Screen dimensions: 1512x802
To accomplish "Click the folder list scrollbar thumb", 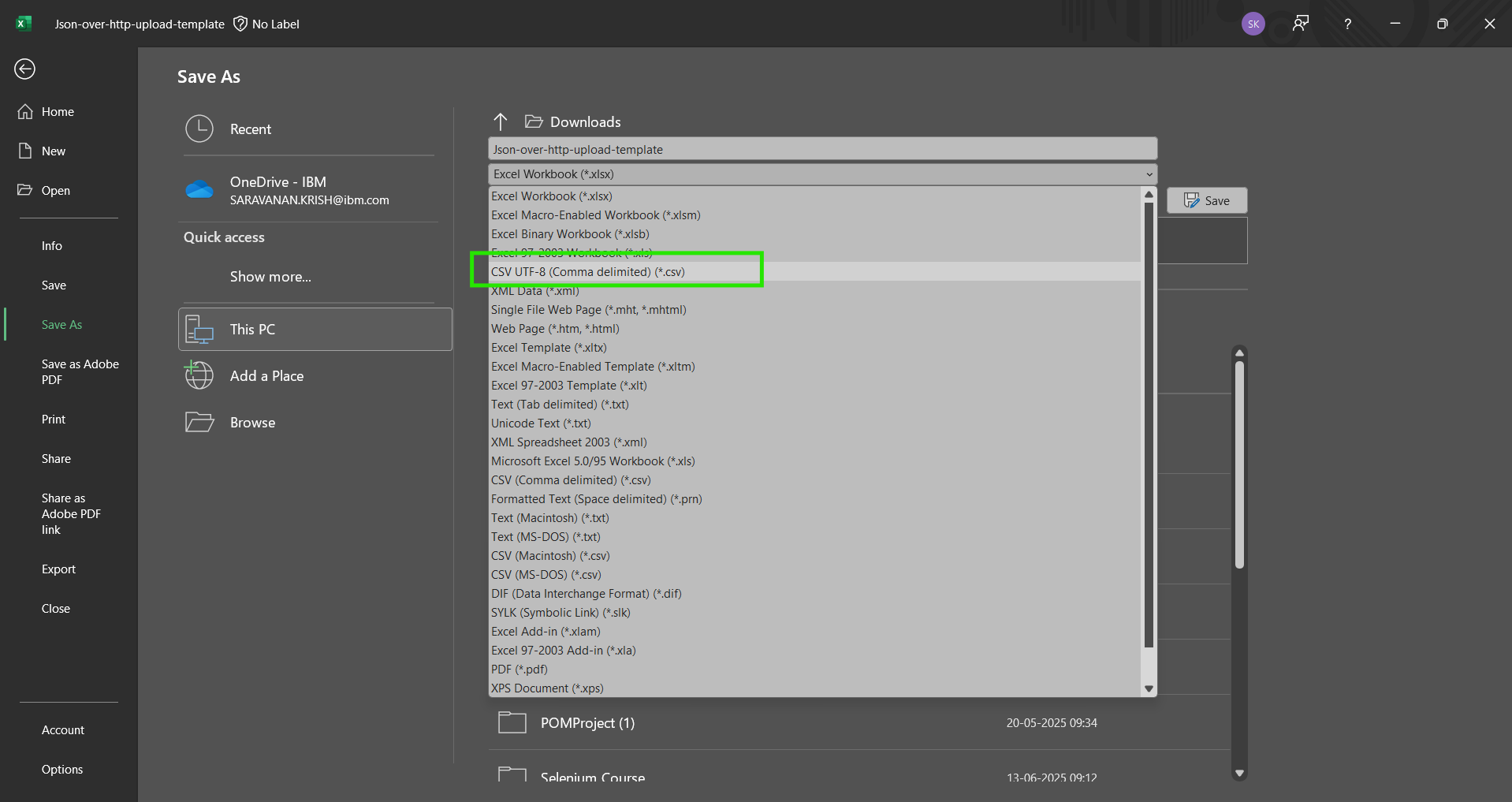I will pos(1239,464).
